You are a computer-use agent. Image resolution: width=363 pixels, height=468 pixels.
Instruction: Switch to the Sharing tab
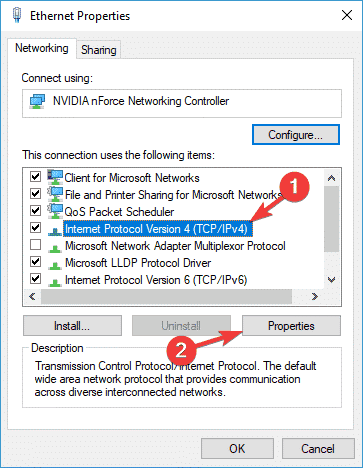coord(99,50)
